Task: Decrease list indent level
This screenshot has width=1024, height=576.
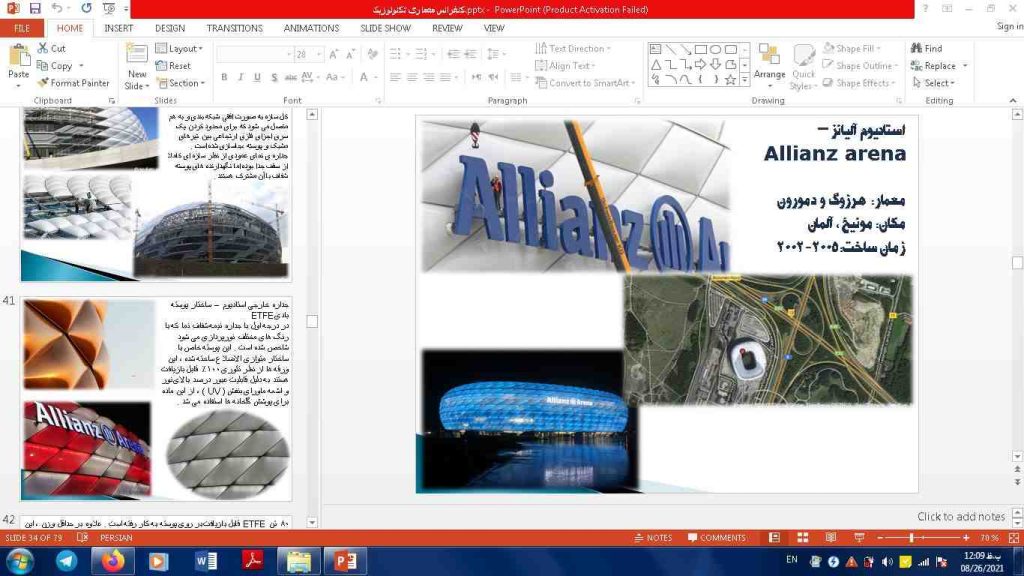Action: (453, 54)
